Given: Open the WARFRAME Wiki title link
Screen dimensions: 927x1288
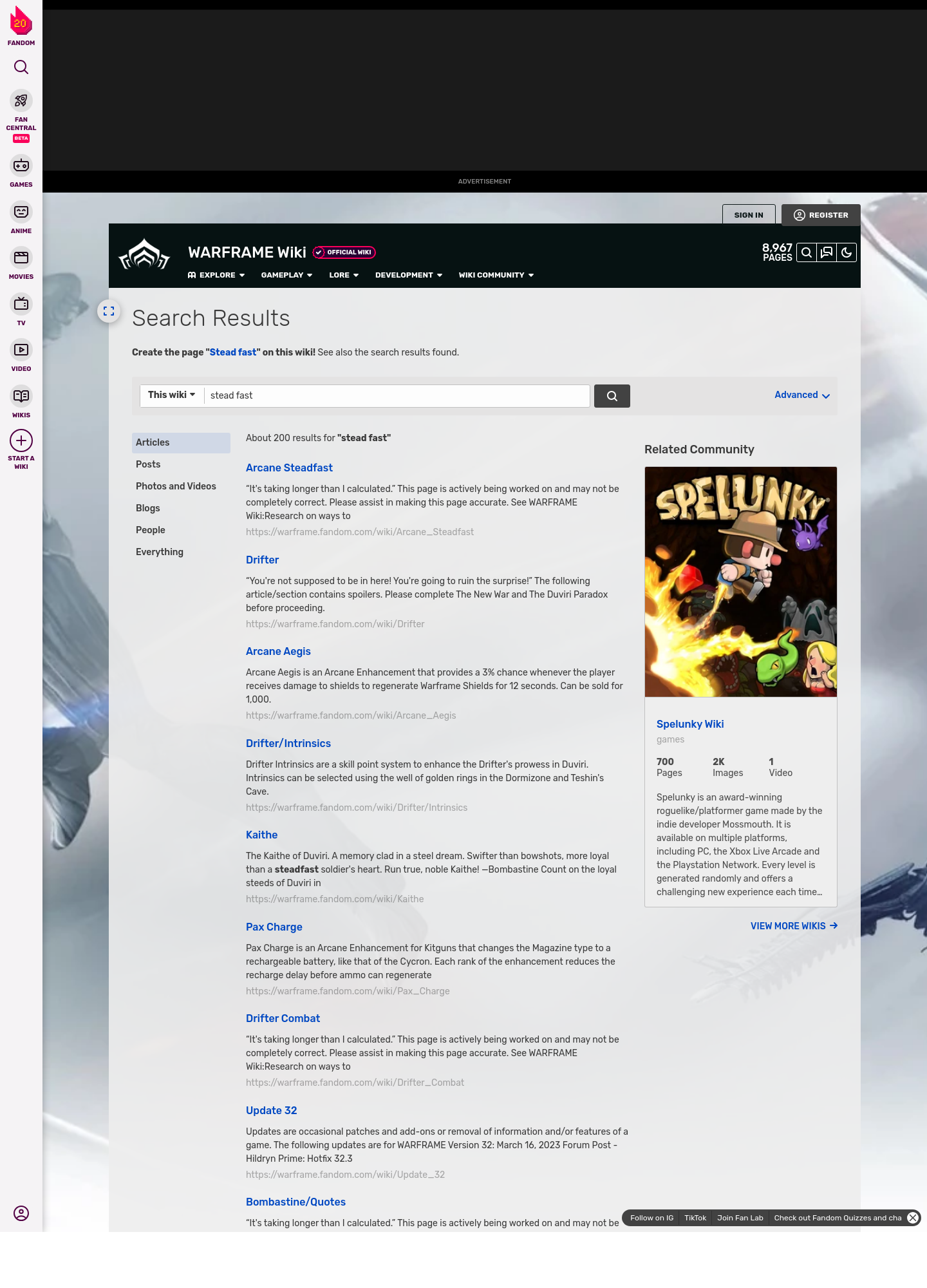Looking at the screenshot, I should pos(247,252).
